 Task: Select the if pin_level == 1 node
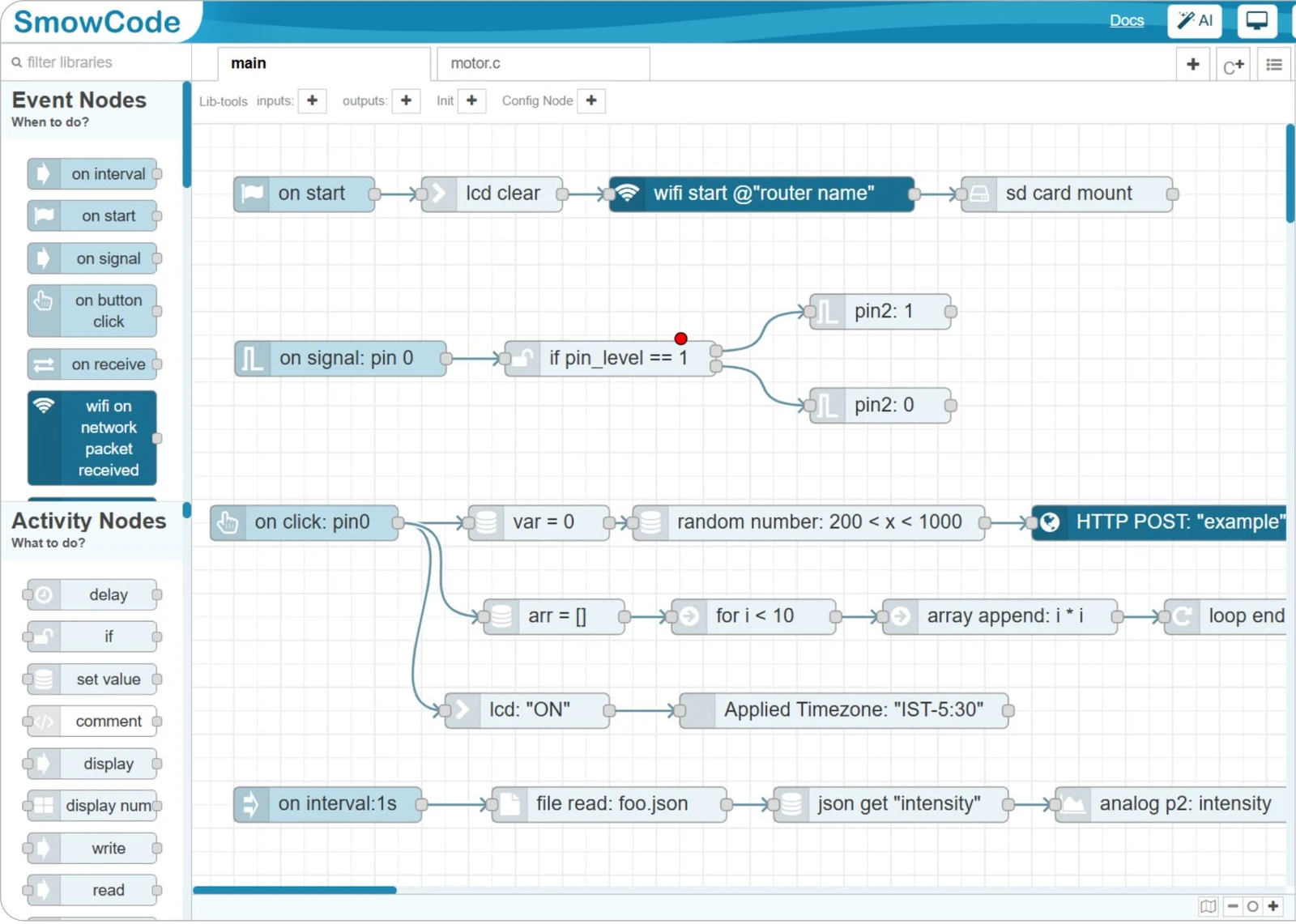click(610, 358)
